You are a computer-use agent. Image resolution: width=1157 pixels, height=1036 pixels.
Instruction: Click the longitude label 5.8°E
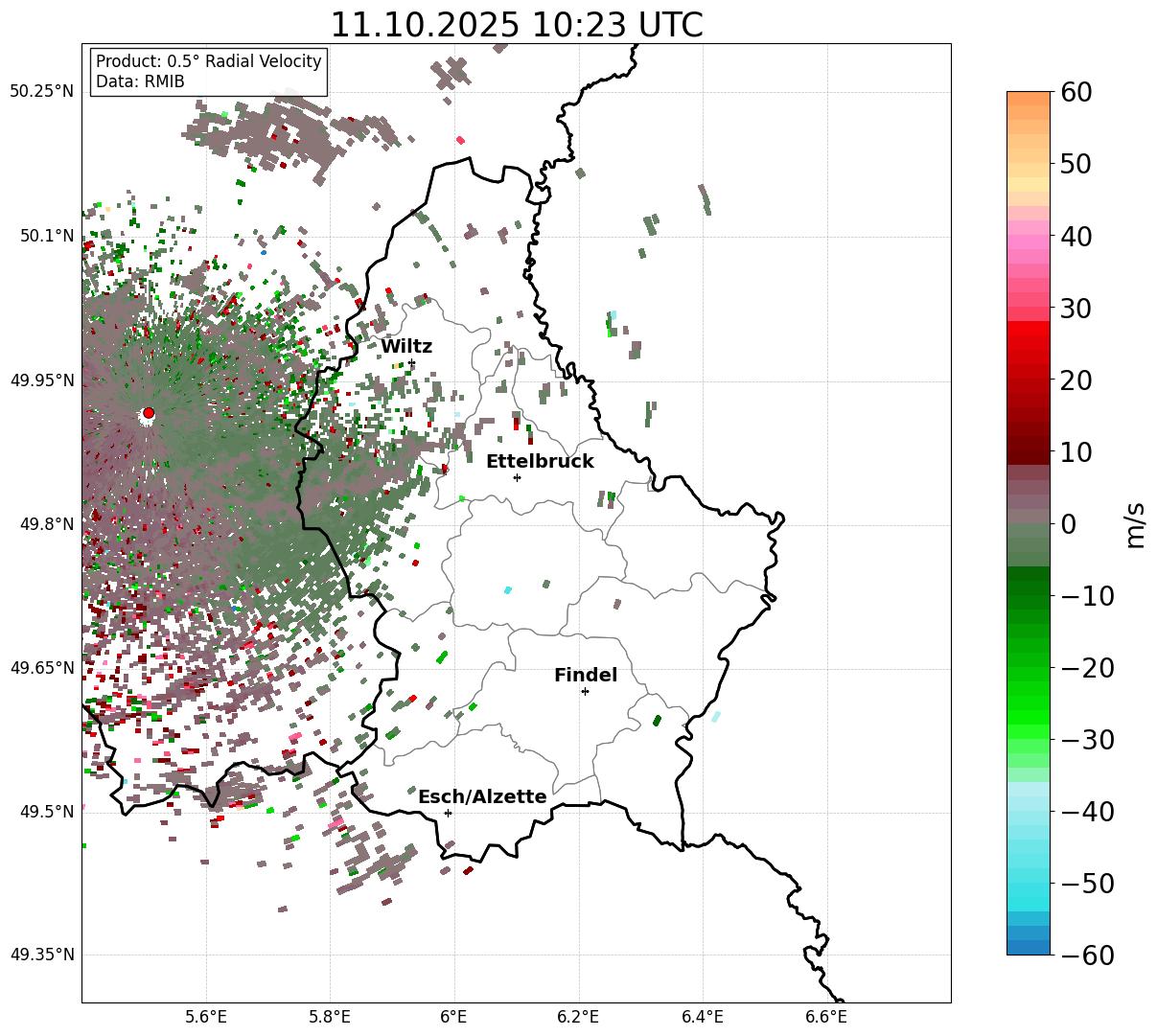[330, 1018]
